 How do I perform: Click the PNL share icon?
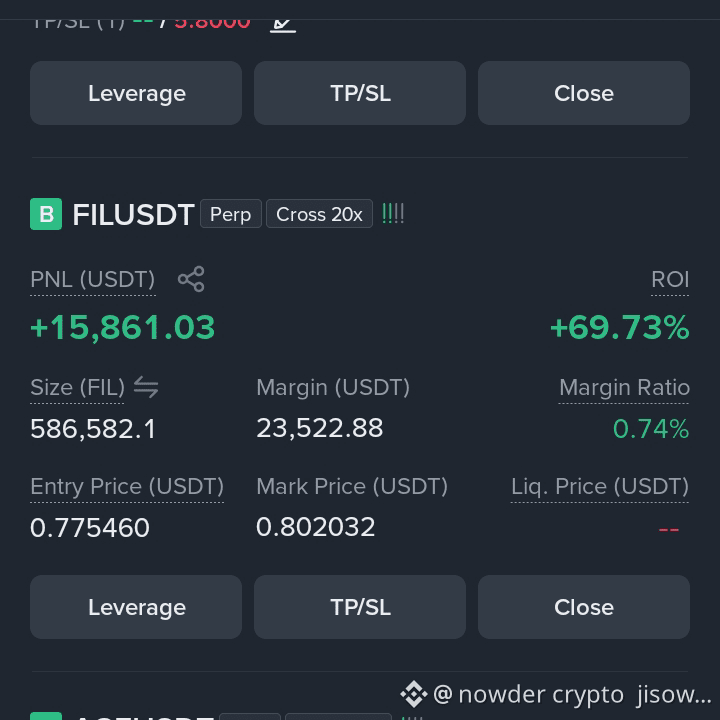(191, 279)
